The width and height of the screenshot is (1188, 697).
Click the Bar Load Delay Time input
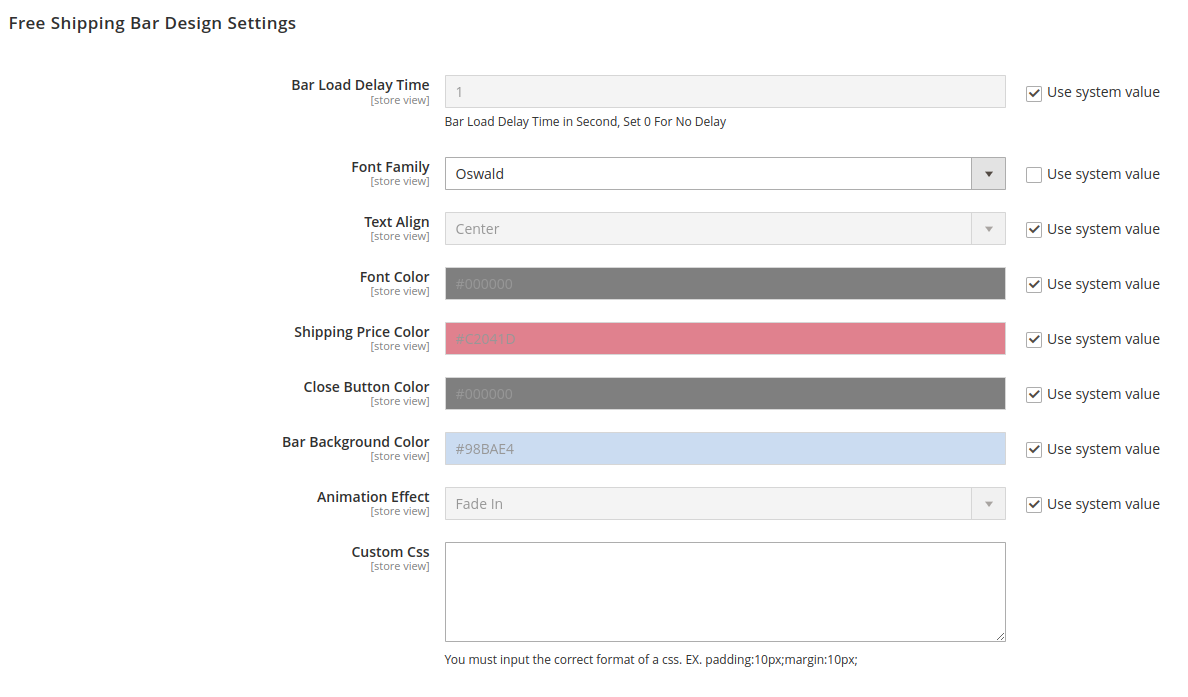(725, 92)
